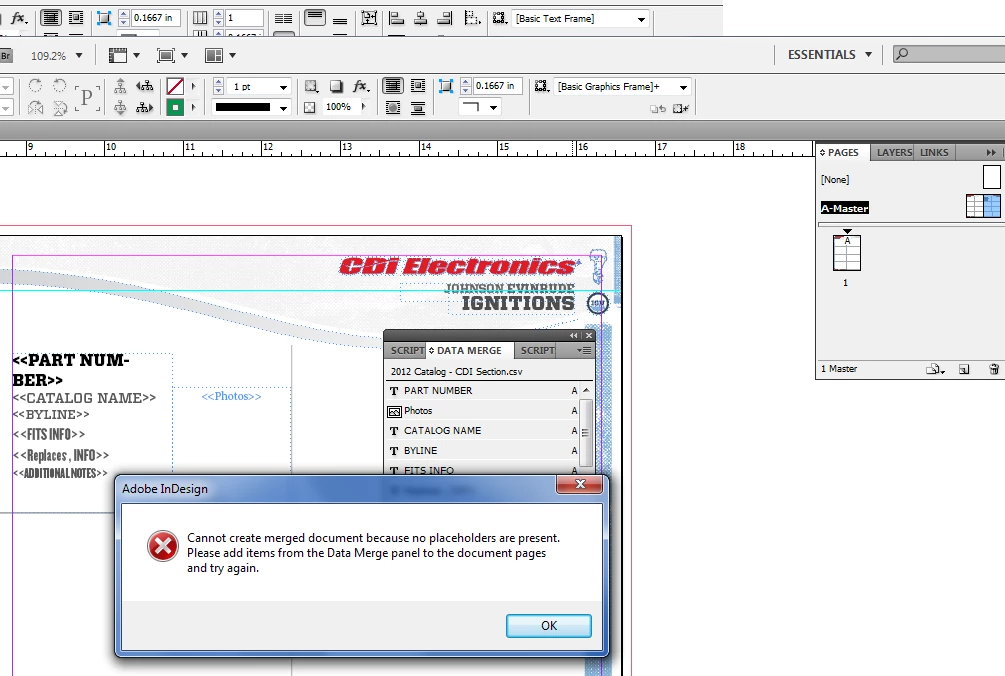Toggle Align Top vertical justification in top bar
Screen dimensions: 1005x676
(x=315, y=18)
